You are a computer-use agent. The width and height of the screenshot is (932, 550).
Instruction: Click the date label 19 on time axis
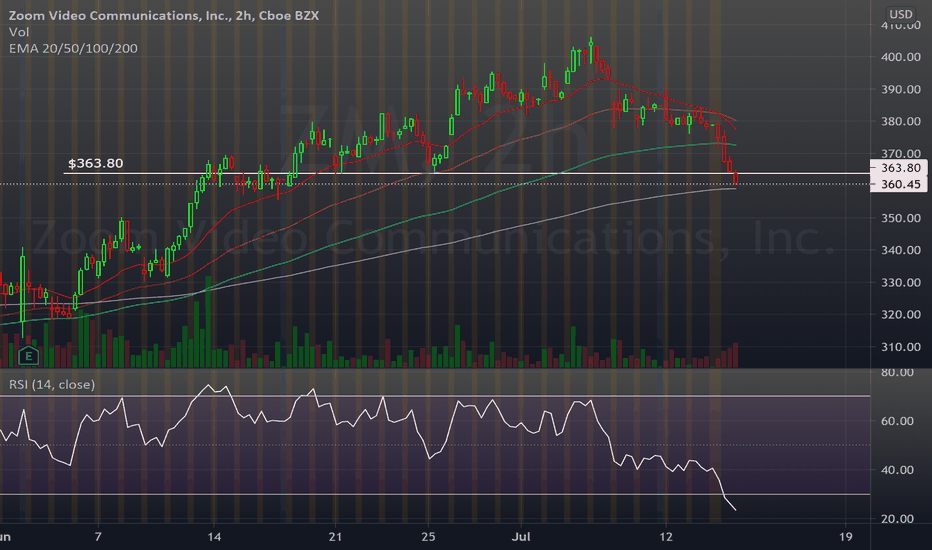pos(845,537)
